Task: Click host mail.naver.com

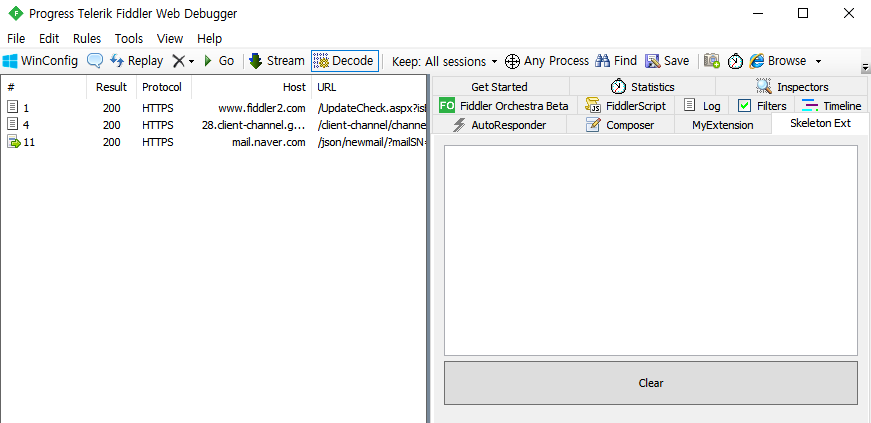Action: click(269, 142)
